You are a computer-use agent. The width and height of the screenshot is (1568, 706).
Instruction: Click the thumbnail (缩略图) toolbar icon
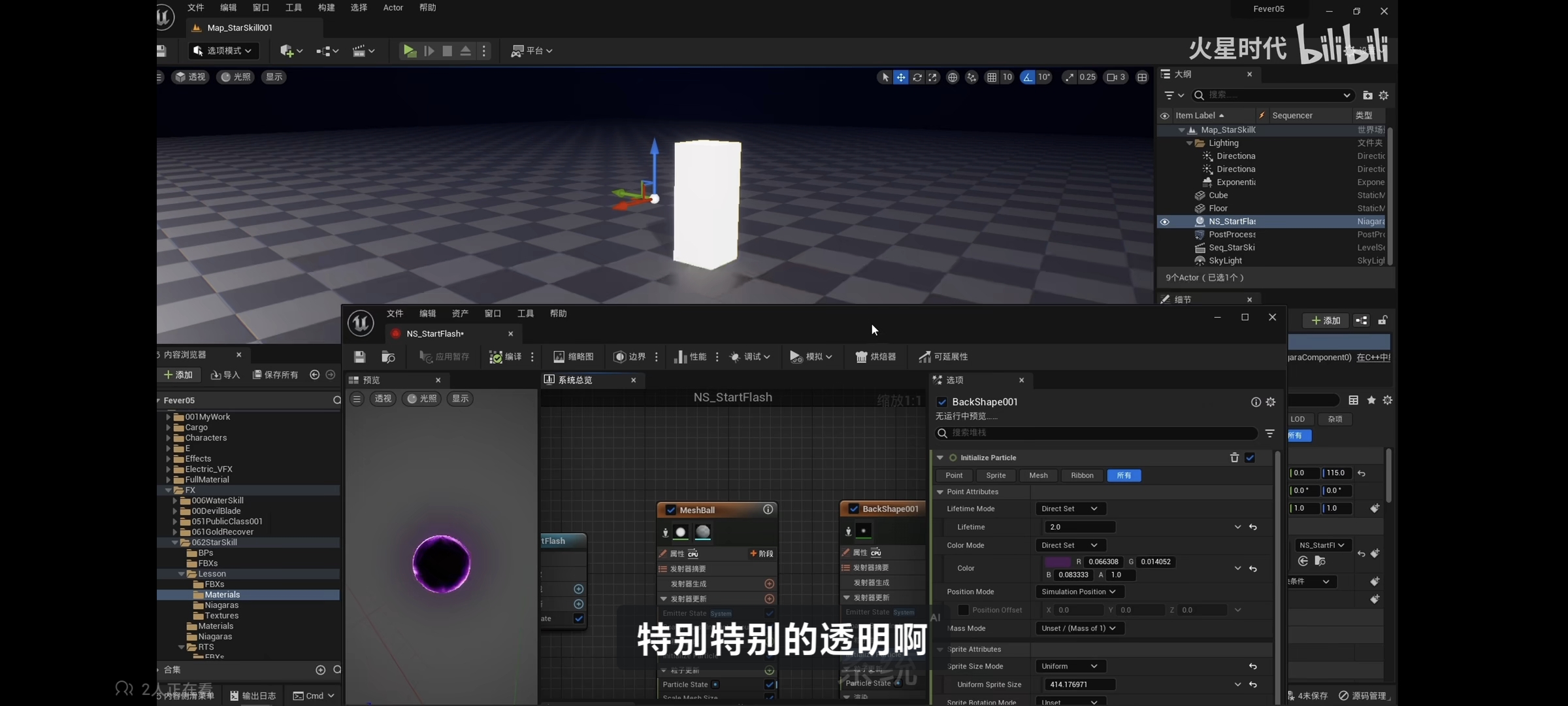pyautogui.click(x=559, y=357)
